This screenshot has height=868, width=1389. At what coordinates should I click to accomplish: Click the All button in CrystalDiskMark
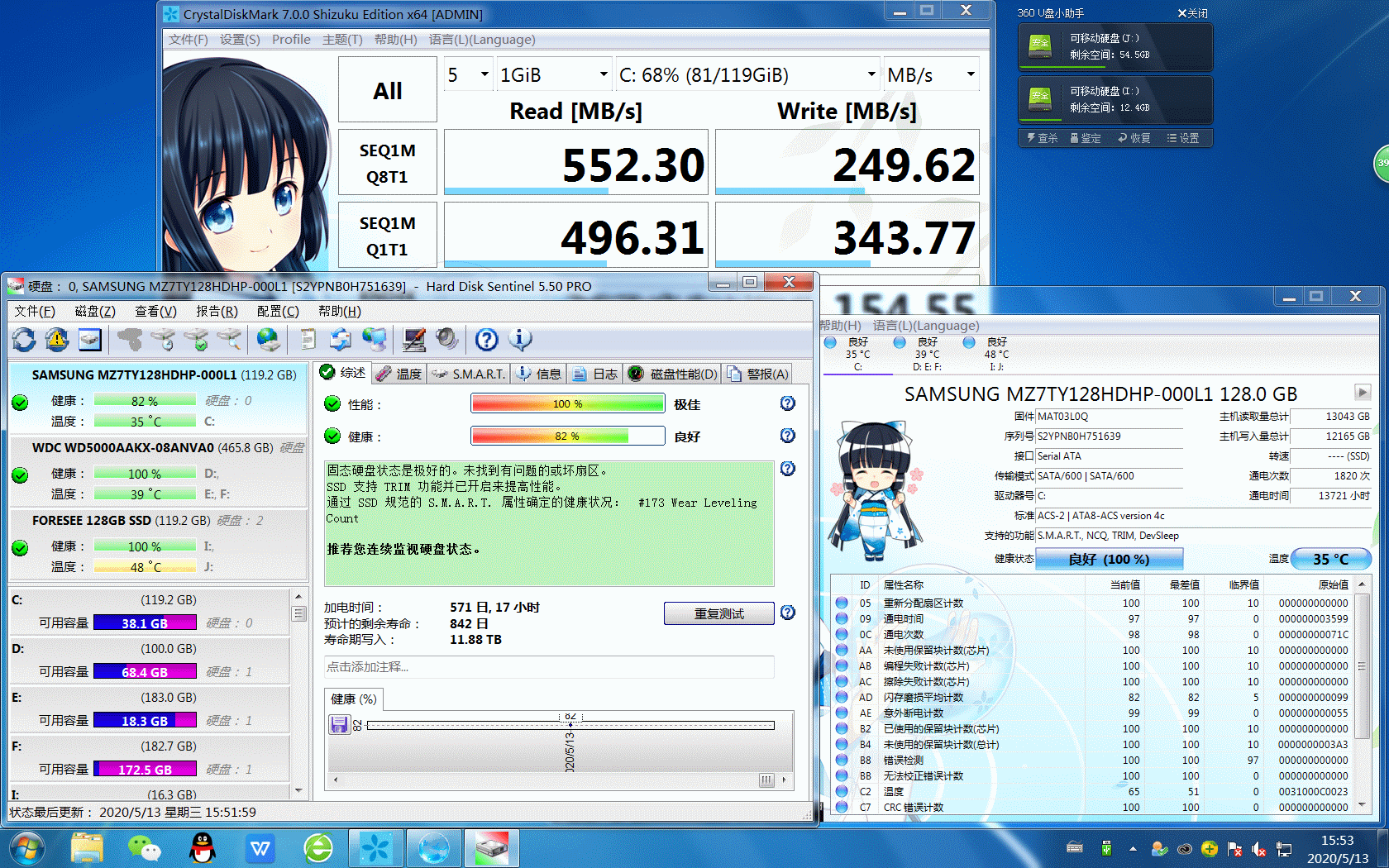pyautogui.click(x=388, y=89)
